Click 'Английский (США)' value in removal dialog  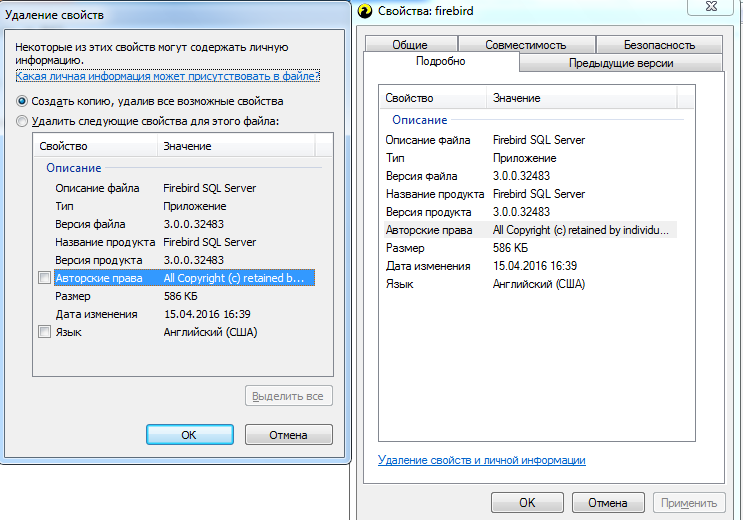click(210, 332)
